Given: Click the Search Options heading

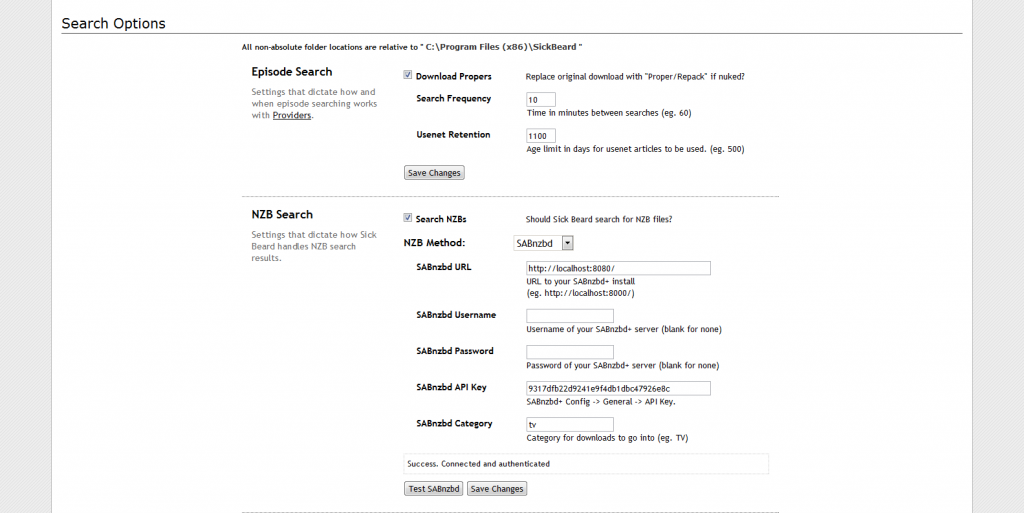Looking at the screenshot, I should click(114, 23).
